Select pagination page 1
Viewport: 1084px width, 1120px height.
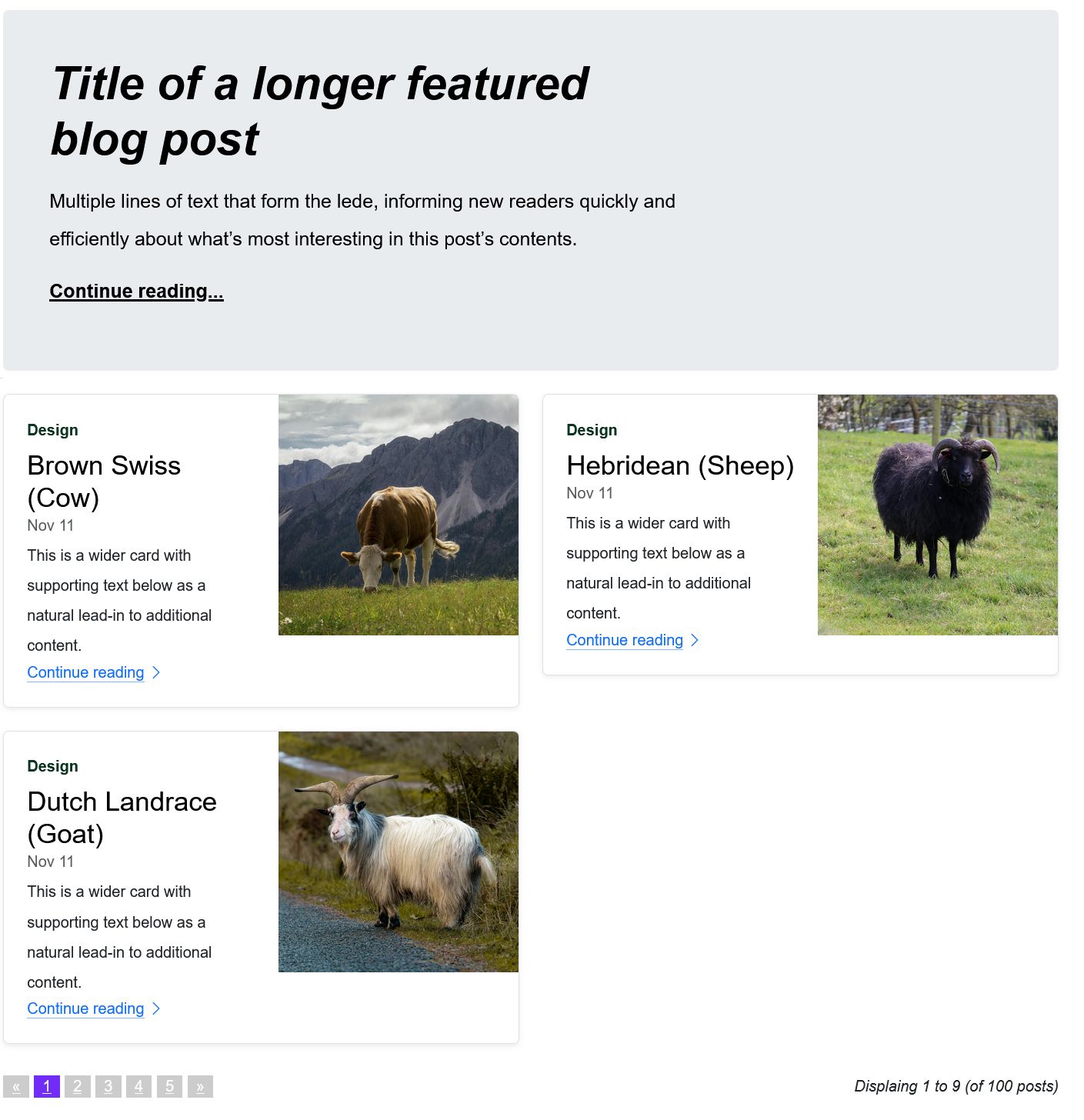tap(47, 1087)
